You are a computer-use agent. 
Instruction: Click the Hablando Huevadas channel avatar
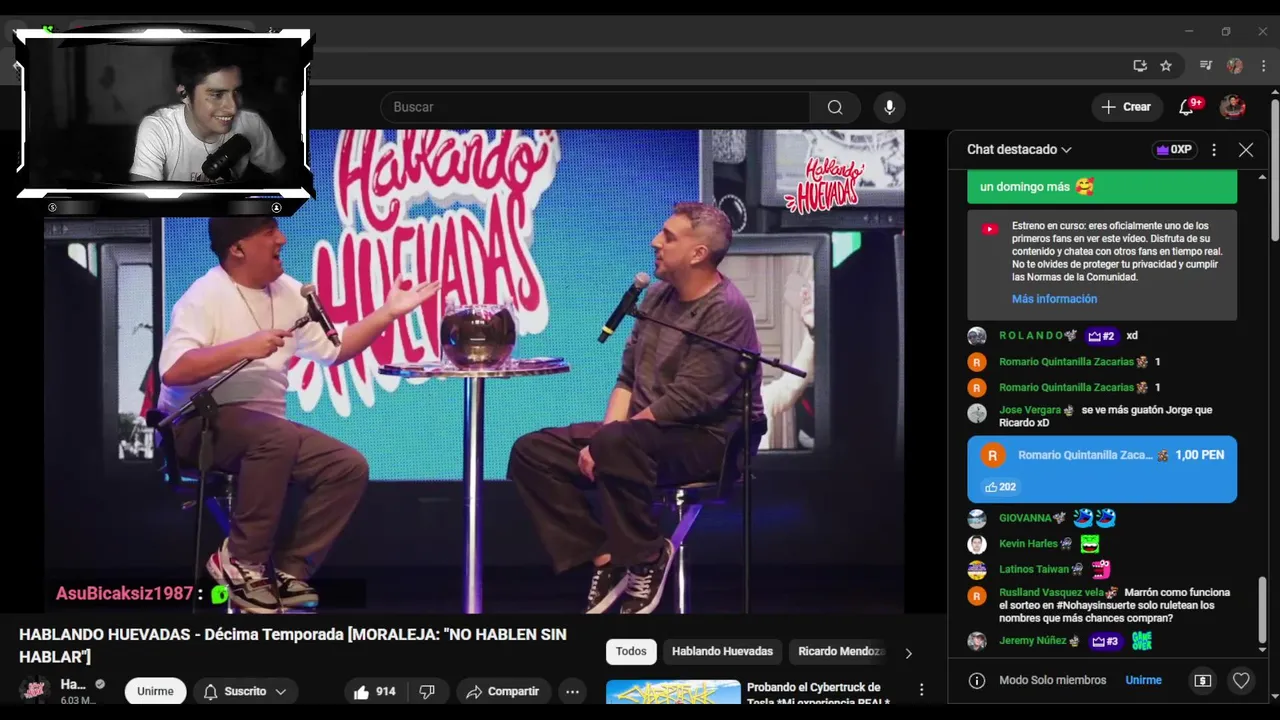(x=35, y=690)
